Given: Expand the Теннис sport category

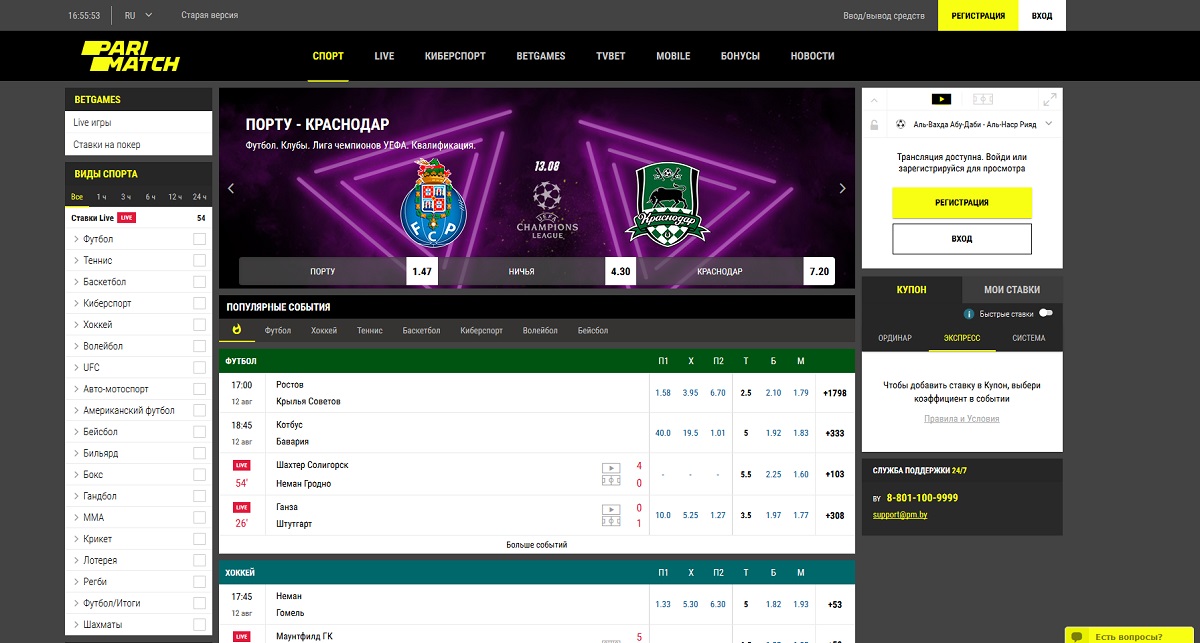Looking at the screenshot, I should click(98, 260).
